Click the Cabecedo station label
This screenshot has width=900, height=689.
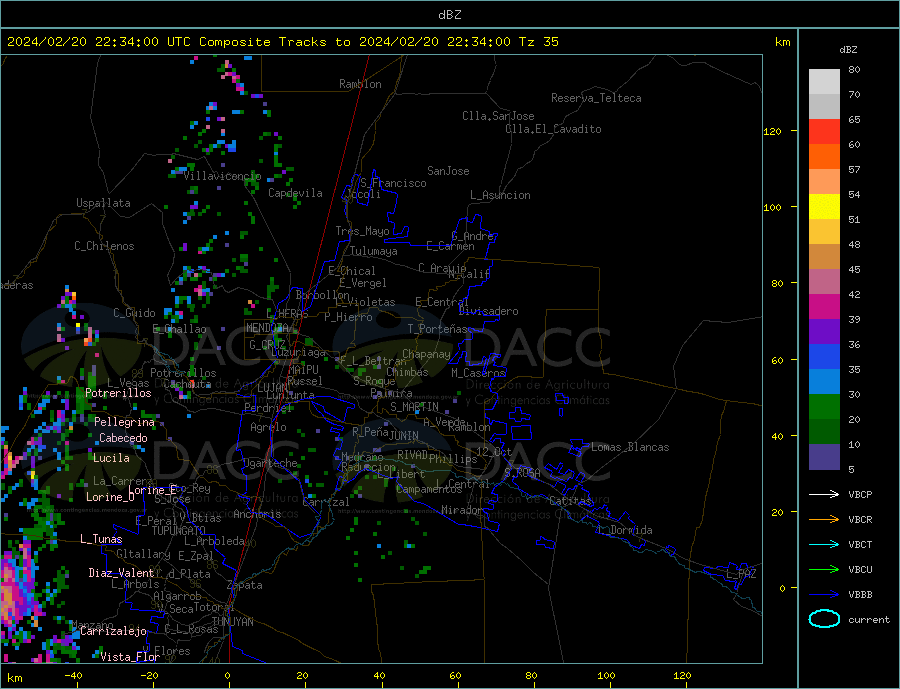[123, 438]
